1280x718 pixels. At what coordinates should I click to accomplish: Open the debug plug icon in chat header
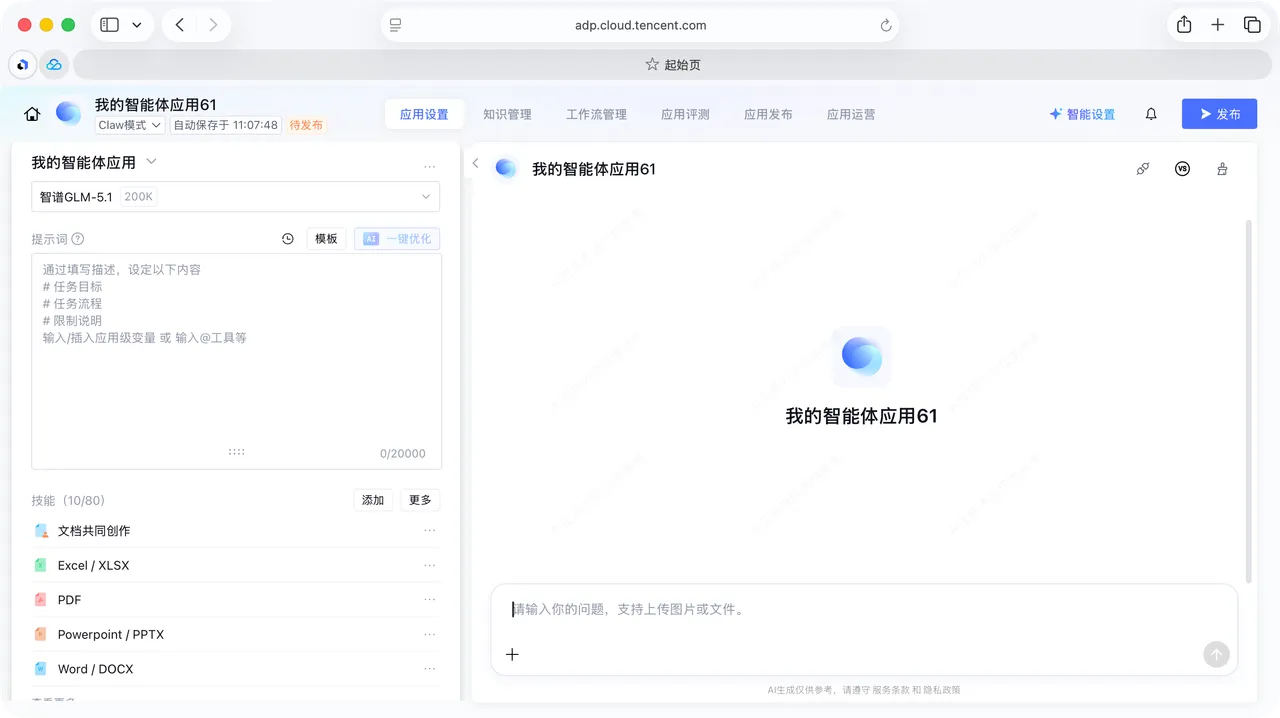pos(1143,169)
